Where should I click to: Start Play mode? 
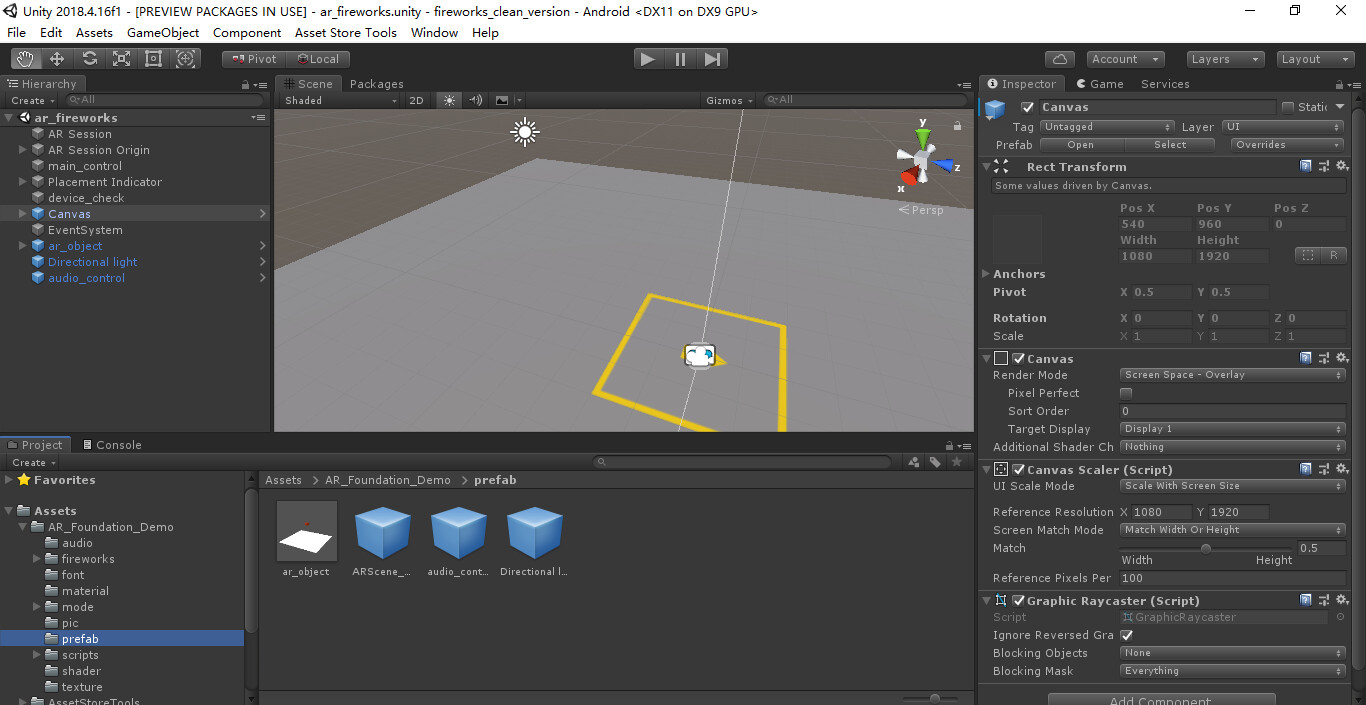pyautogui.click(x=648, y=59)
